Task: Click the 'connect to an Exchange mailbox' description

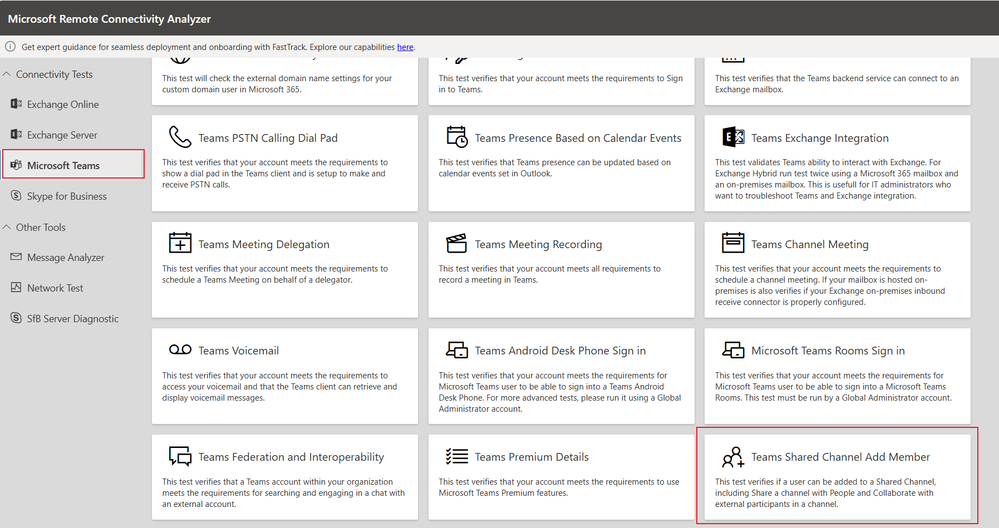Action: click(837, 83)
